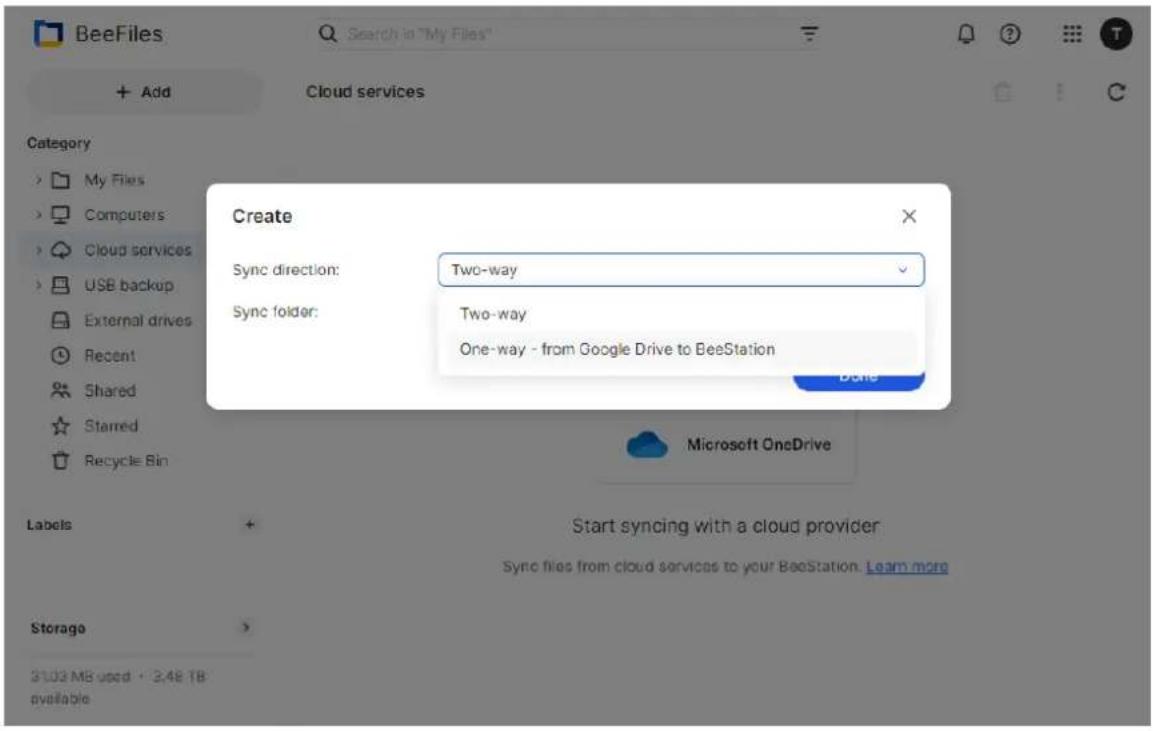
Task: Click the delete trash icon in toolbar
Action: coord(1002,92)
